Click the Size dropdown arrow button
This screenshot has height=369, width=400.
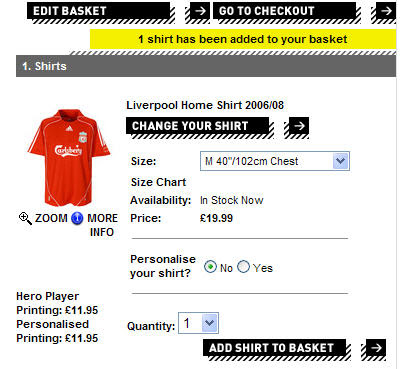(x=340, y=161)
